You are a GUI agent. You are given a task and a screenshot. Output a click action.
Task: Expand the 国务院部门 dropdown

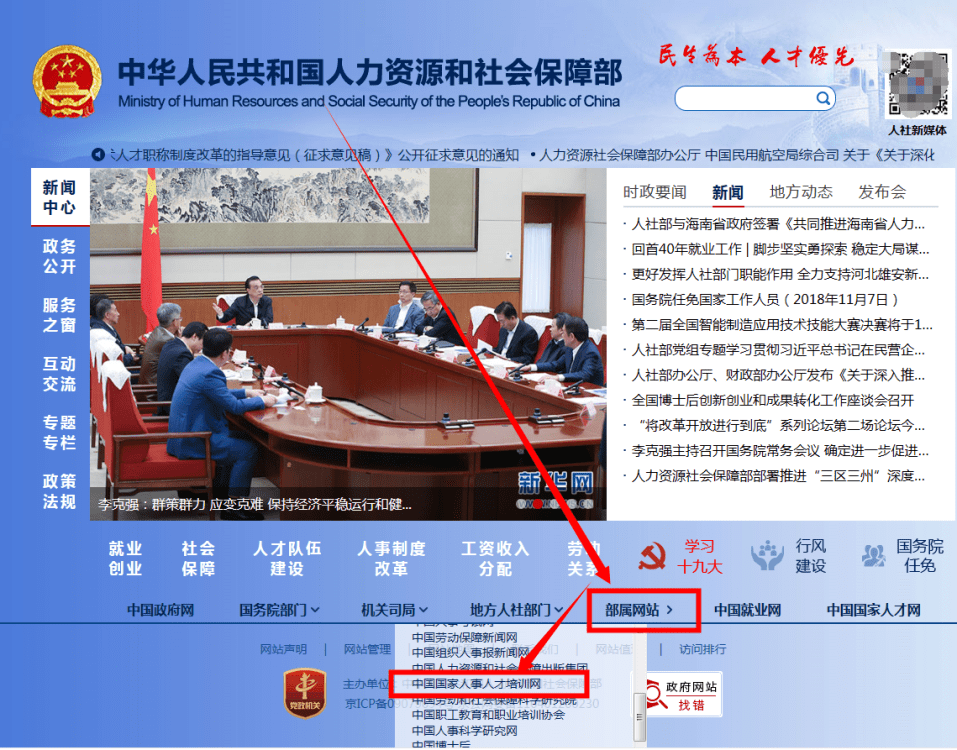(x=279, y=610)
